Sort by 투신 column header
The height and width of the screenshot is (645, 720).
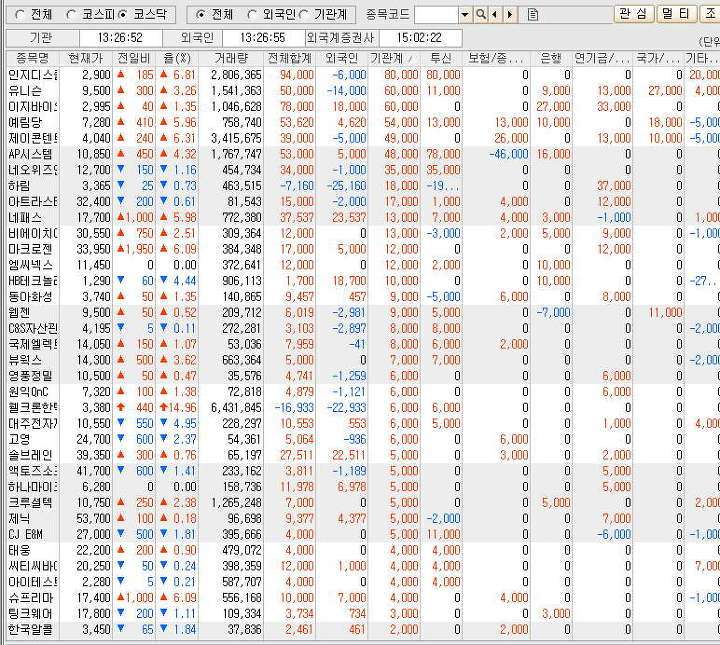pyautogui.click(x=441, y=58)
